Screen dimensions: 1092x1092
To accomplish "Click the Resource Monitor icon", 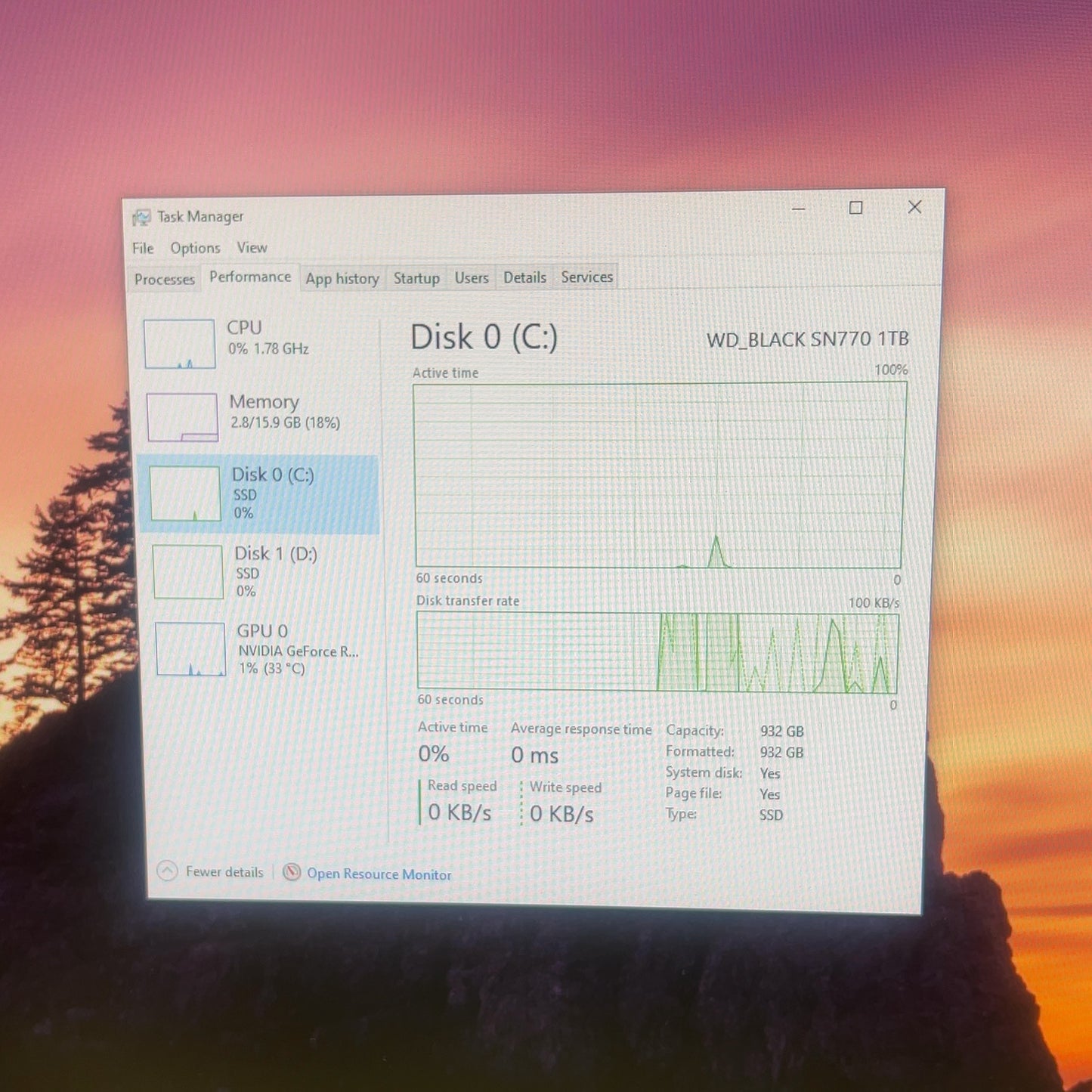I will pyautogui.click(x=292, y=873).
